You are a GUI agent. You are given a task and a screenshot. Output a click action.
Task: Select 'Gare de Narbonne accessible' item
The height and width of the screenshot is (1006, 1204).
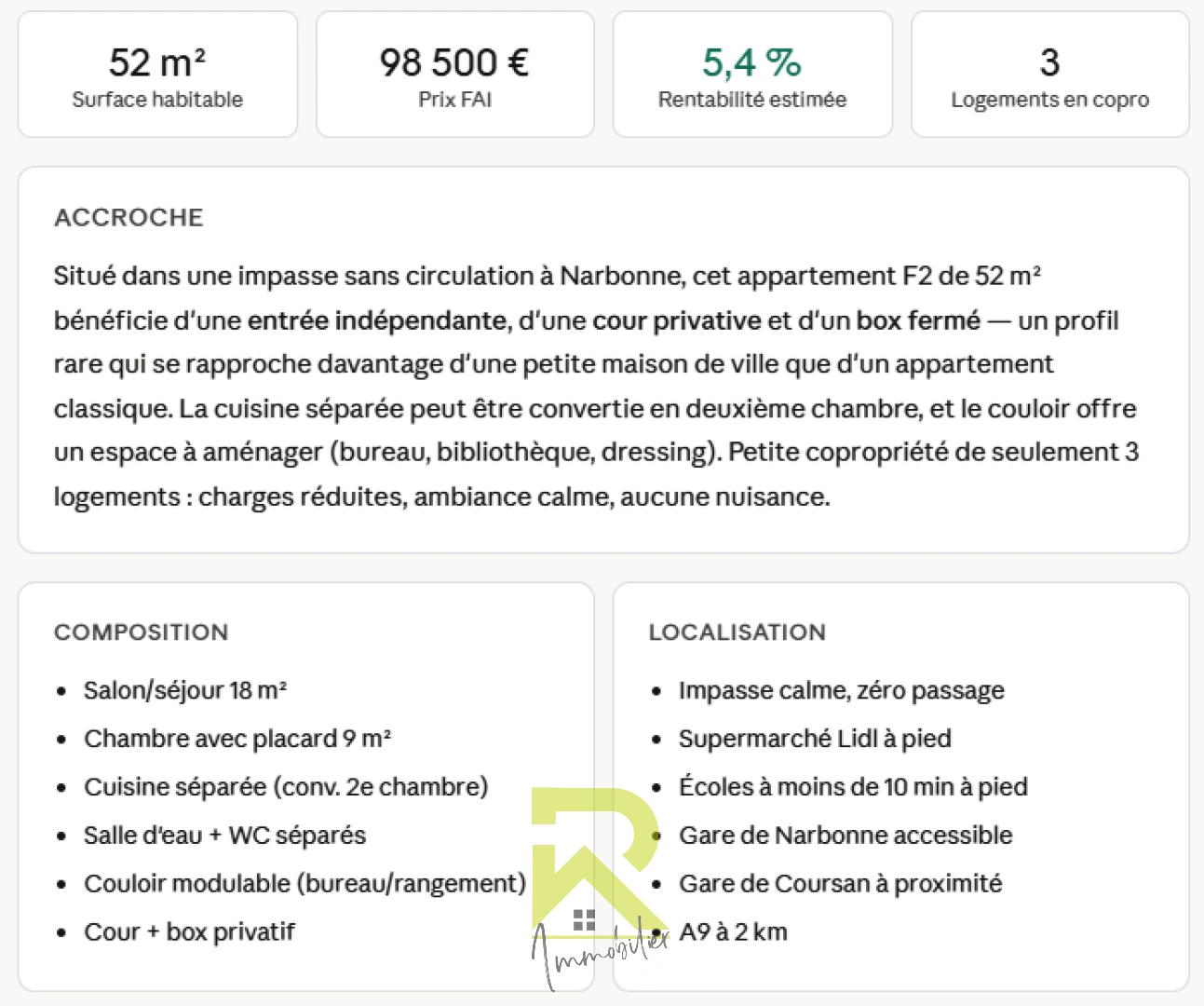(x=846, y=836)
